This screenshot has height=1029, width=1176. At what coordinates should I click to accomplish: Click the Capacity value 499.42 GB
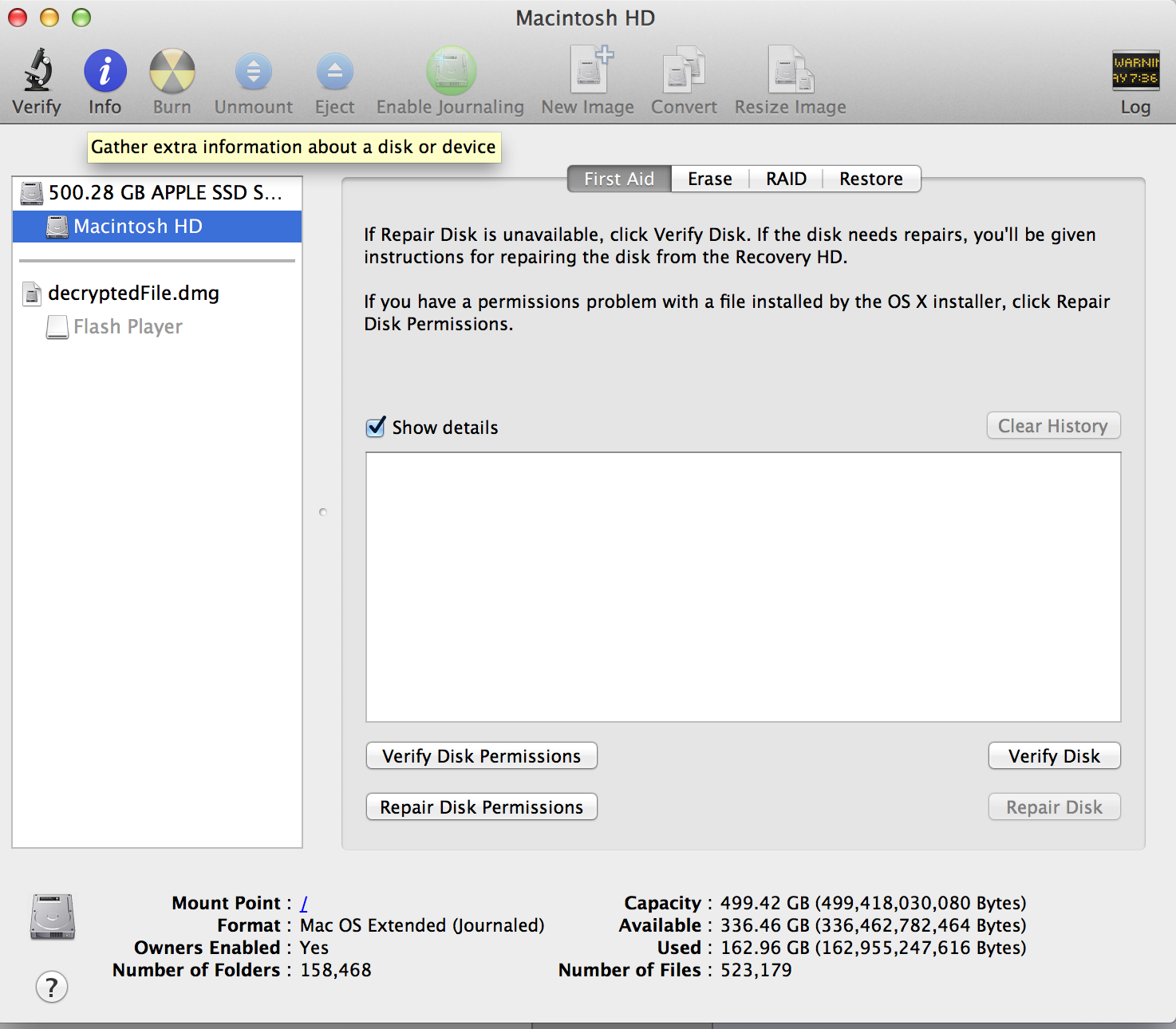[x=873, y=903]
